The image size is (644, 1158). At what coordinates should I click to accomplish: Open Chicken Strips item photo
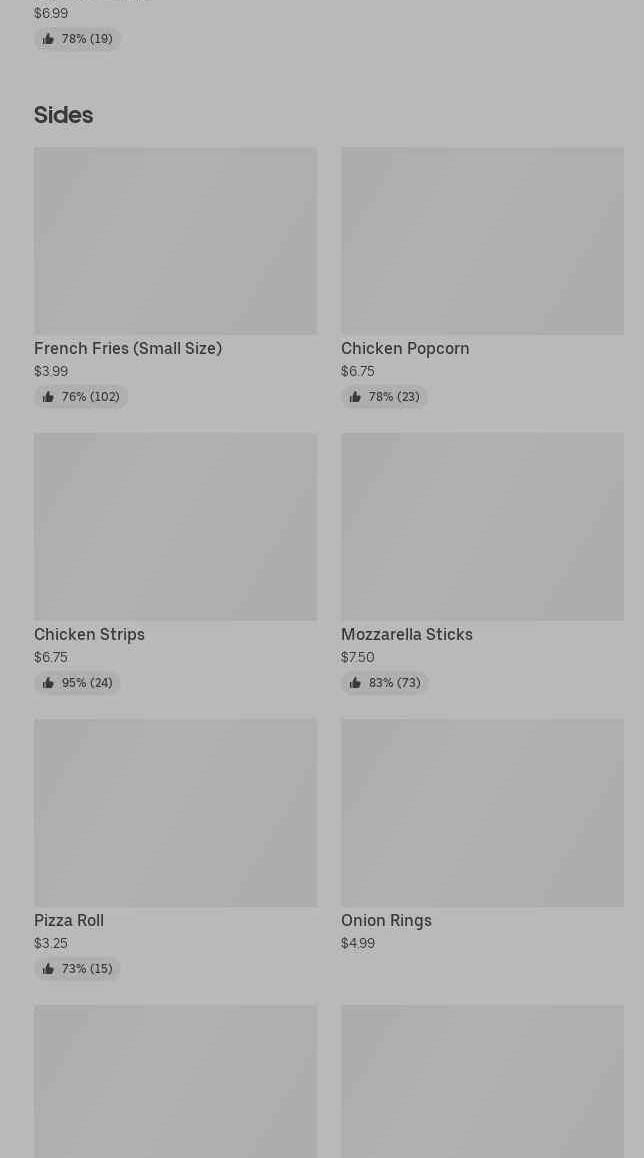[x=176, y=527]
